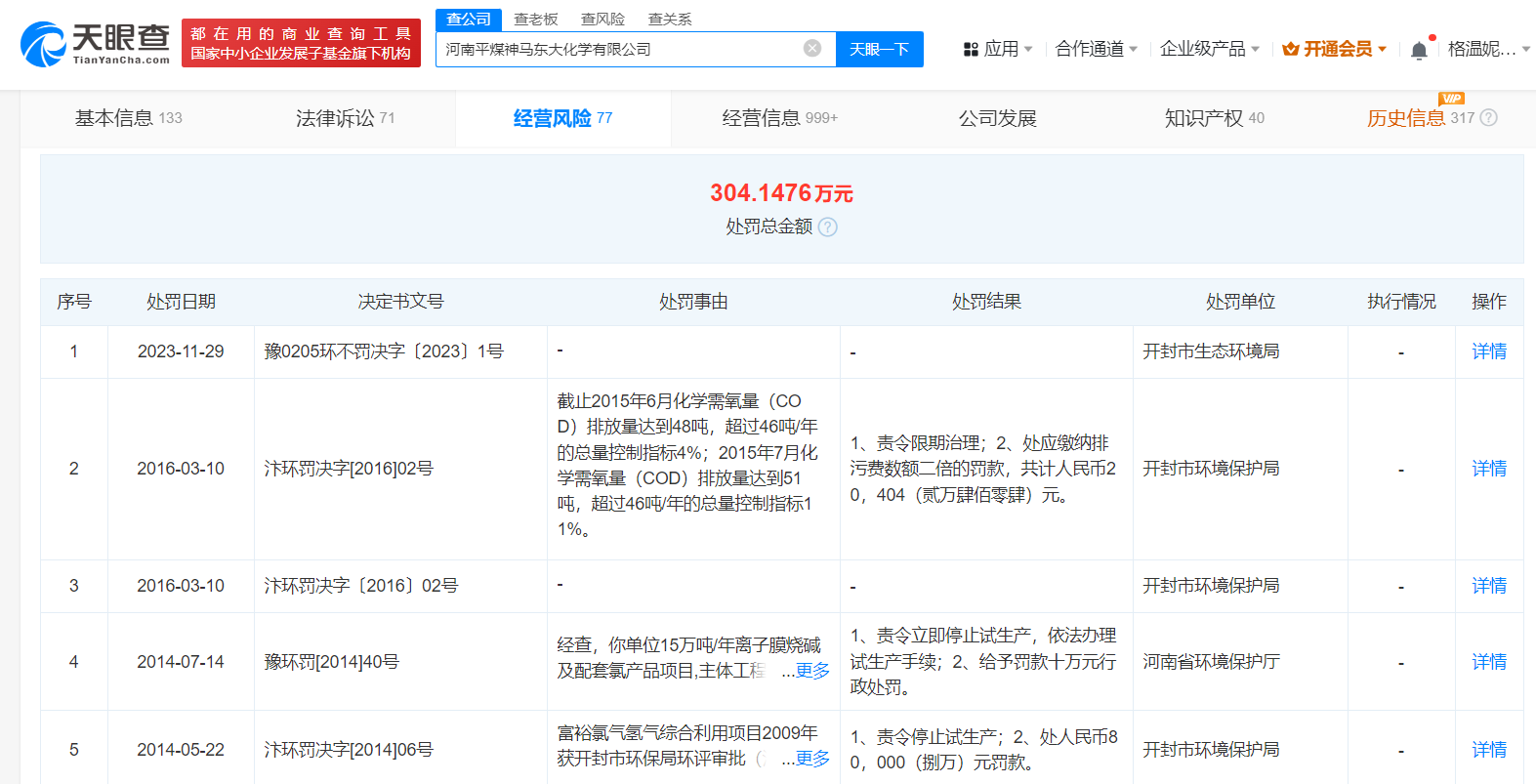The height and width of the screenshot is (784, 1536).
Task: Show help for 处罚总金额
Action: pos(828,227)
